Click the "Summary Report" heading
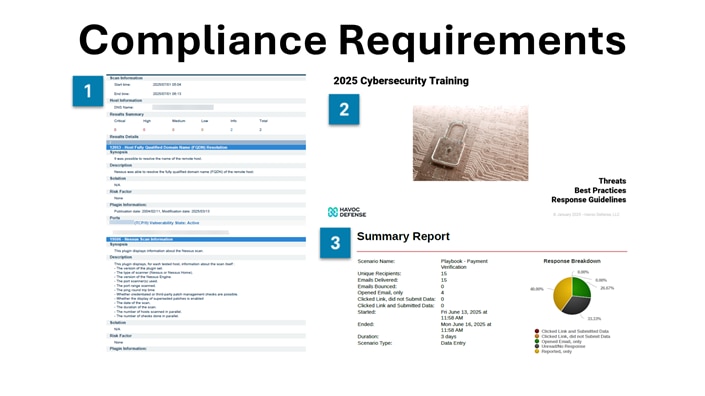 click(403, 236)
